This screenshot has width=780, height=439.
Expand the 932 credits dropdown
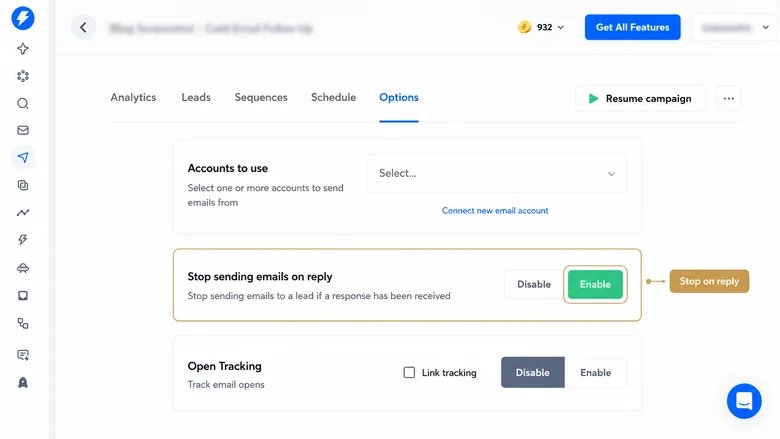(550, 27)
